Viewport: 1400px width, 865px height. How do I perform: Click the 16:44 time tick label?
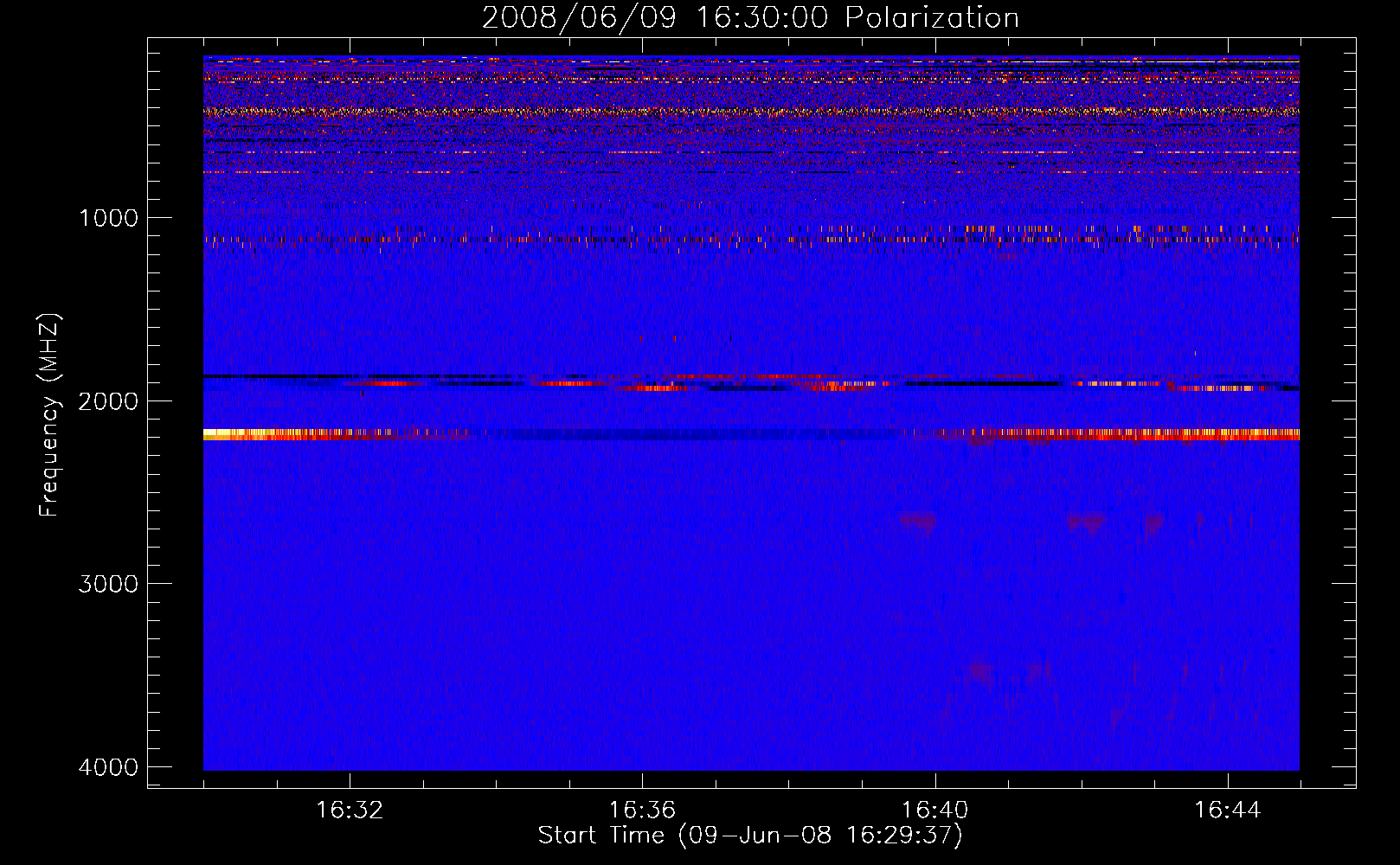[1228, 811]
